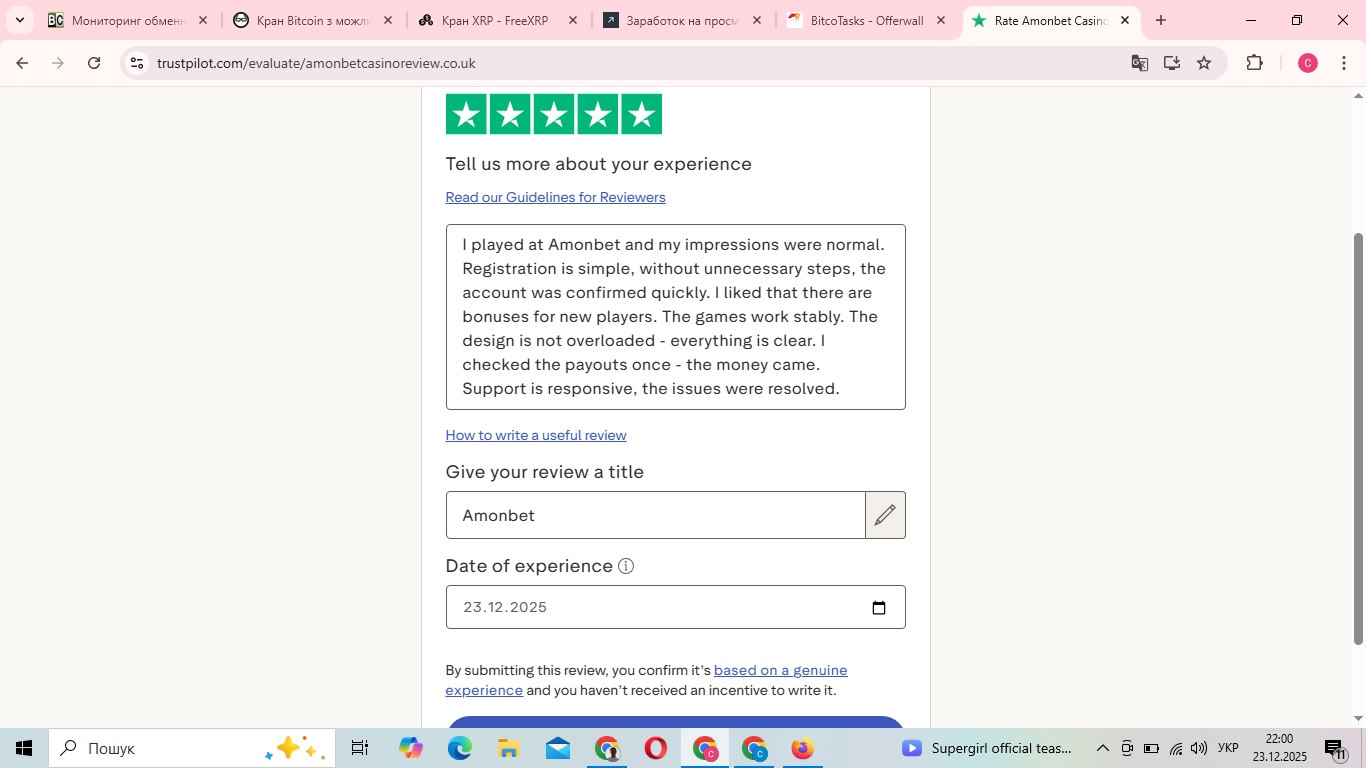Open File Explorer from the taskbar
The width and height of the screenshot is (1366, 768).
pyautogui.click(x=508, y=748)
